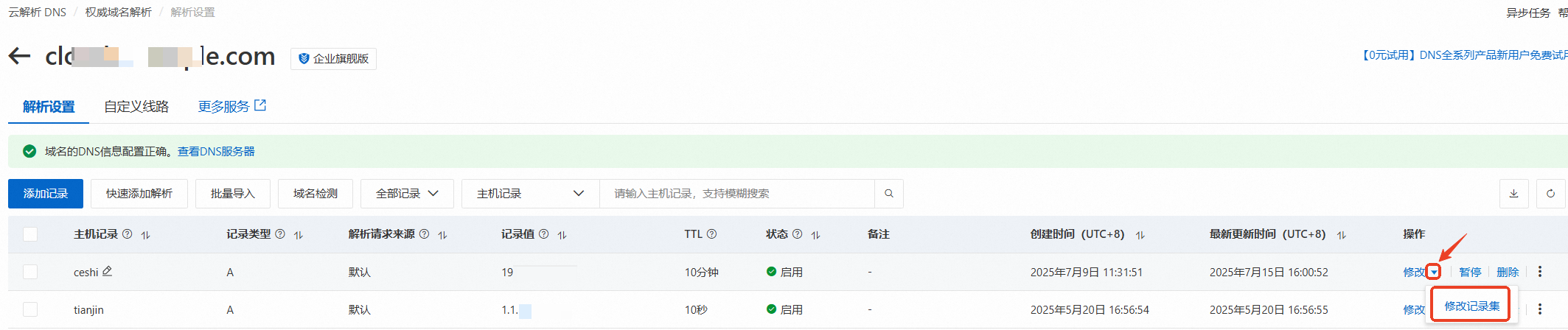Click the help icon beside 记录类型
1568x330 pixels.
(x=280, y=234)
